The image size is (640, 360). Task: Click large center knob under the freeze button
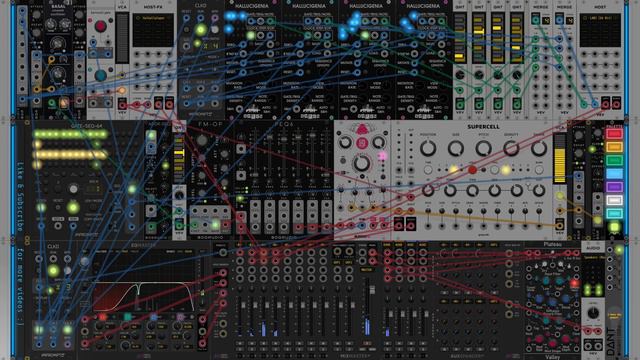click(362, 164)
